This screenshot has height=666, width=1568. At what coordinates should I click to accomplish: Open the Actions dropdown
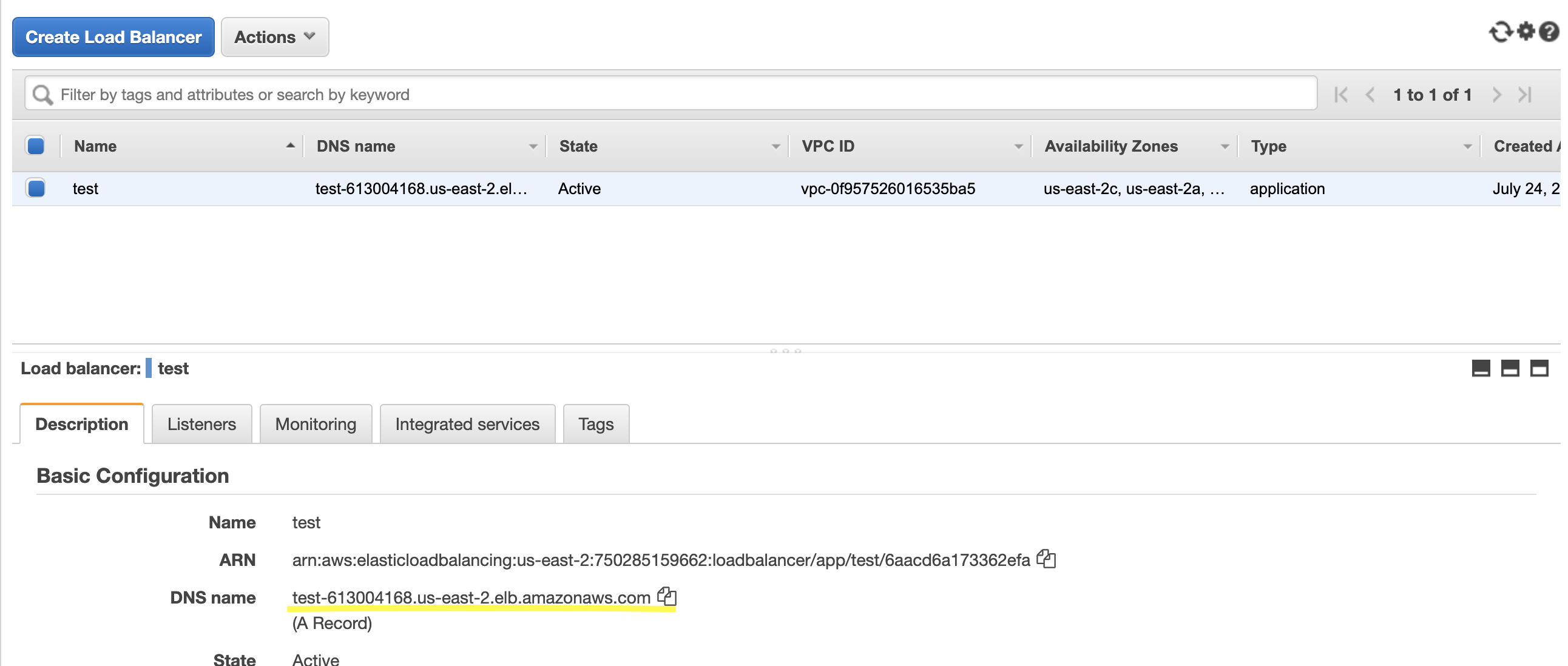pos(274,36)
